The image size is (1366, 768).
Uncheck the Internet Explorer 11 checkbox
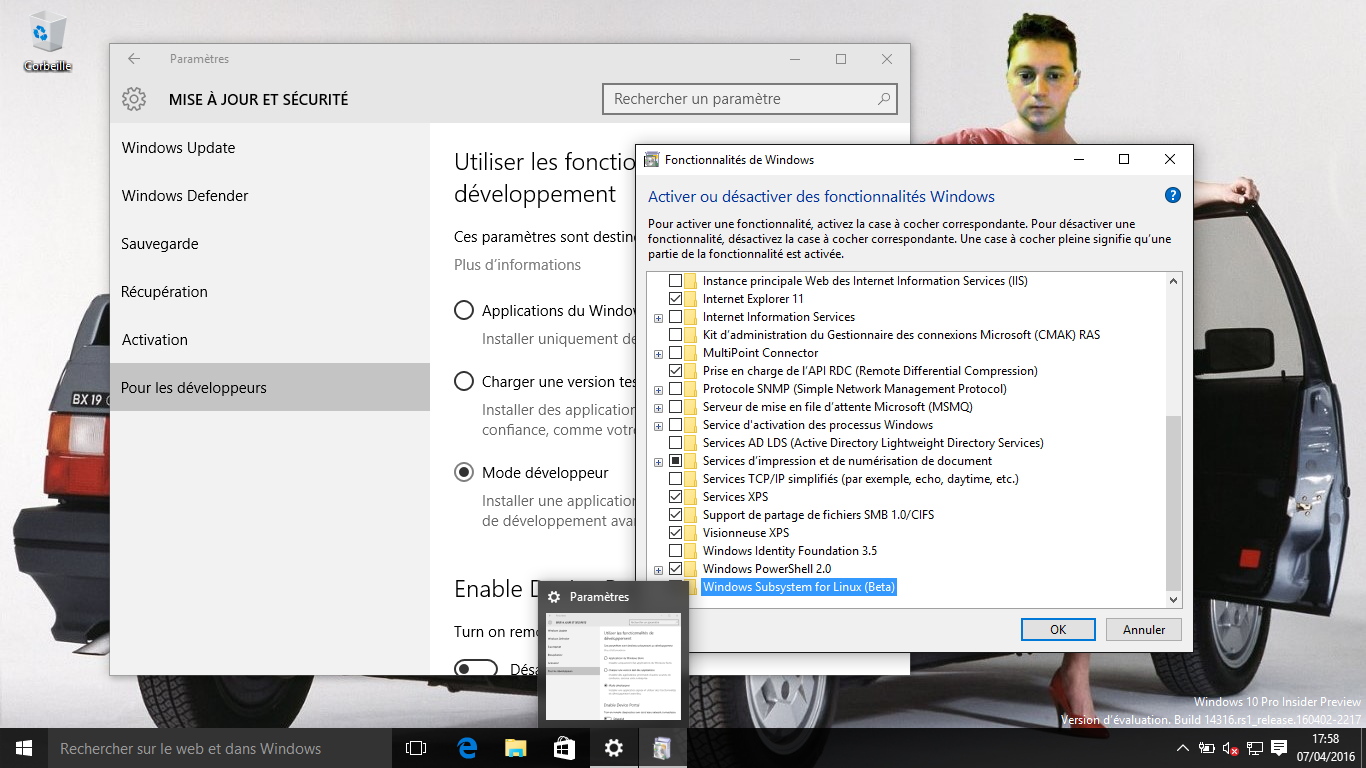pos(676,299)
